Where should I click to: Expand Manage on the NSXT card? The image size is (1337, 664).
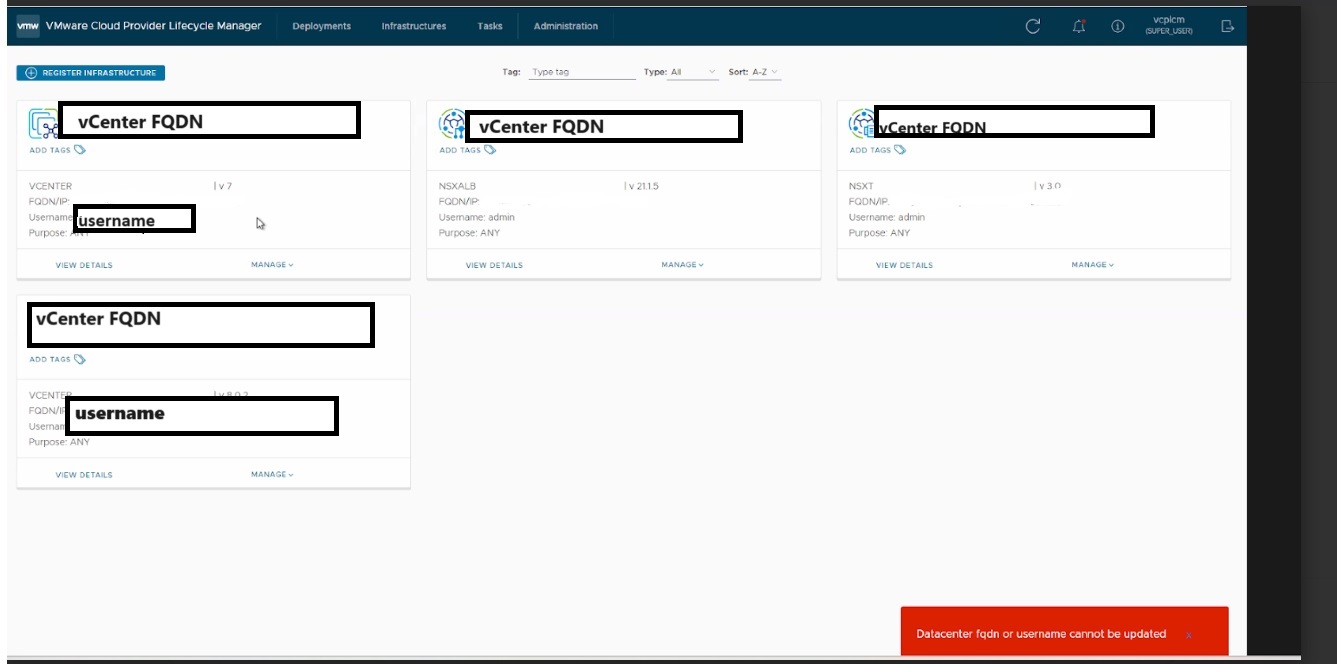[x=1092, y=265]
